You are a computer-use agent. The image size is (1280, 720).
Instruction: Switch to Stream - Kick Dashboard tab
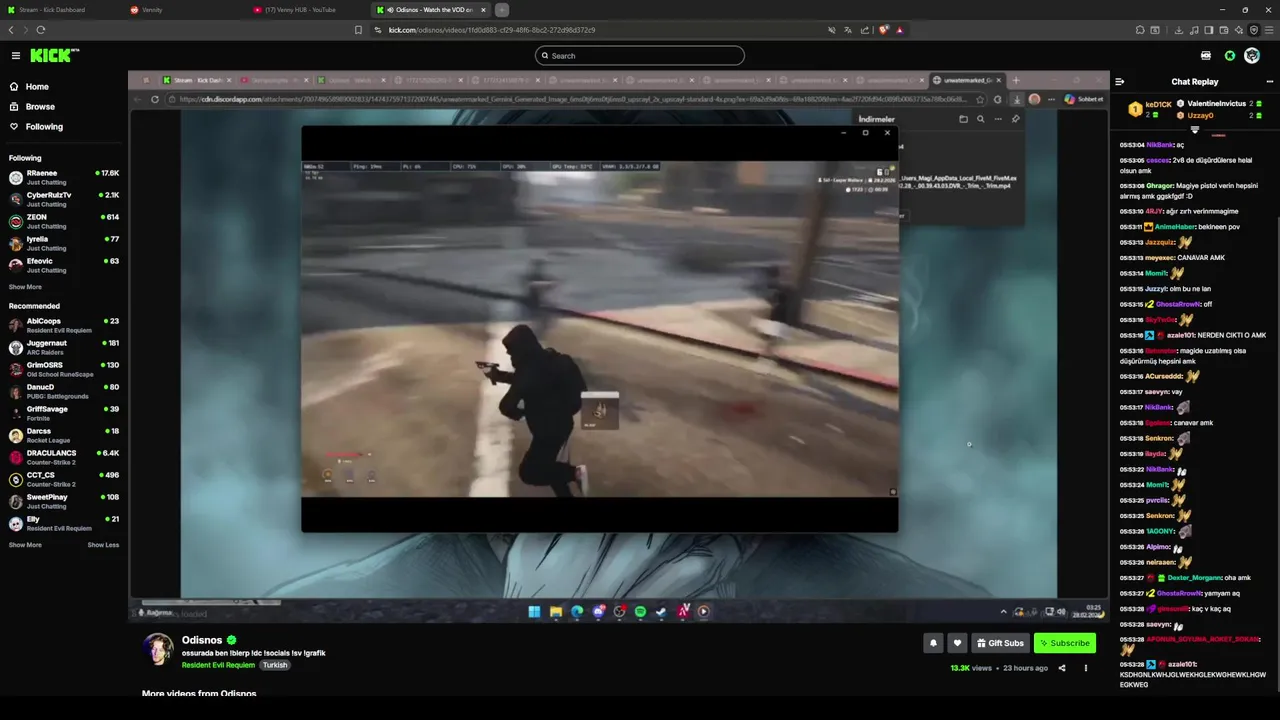tap(59, 10)
